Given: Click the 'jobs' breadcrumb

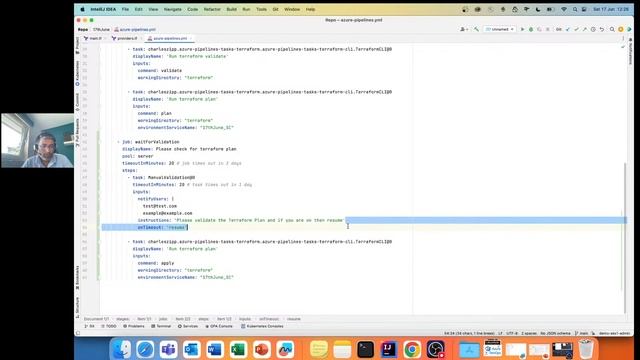Looking at the screenshot, I should [x=163, y=319].
